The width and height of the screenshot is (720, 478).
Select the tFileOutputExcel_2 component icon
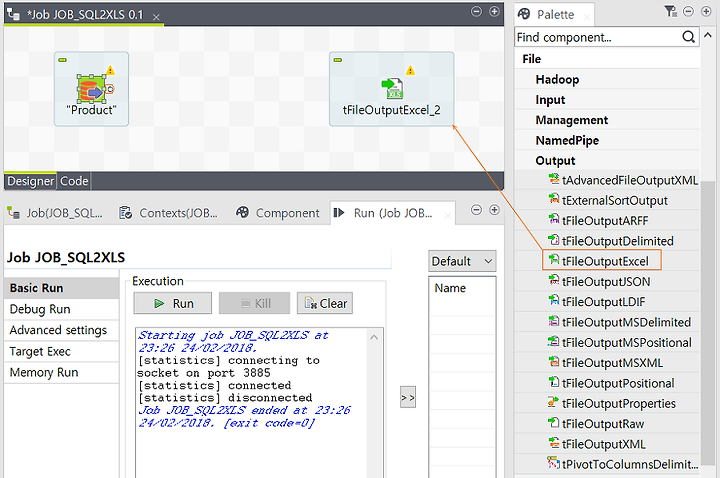[x=392, y=88]
